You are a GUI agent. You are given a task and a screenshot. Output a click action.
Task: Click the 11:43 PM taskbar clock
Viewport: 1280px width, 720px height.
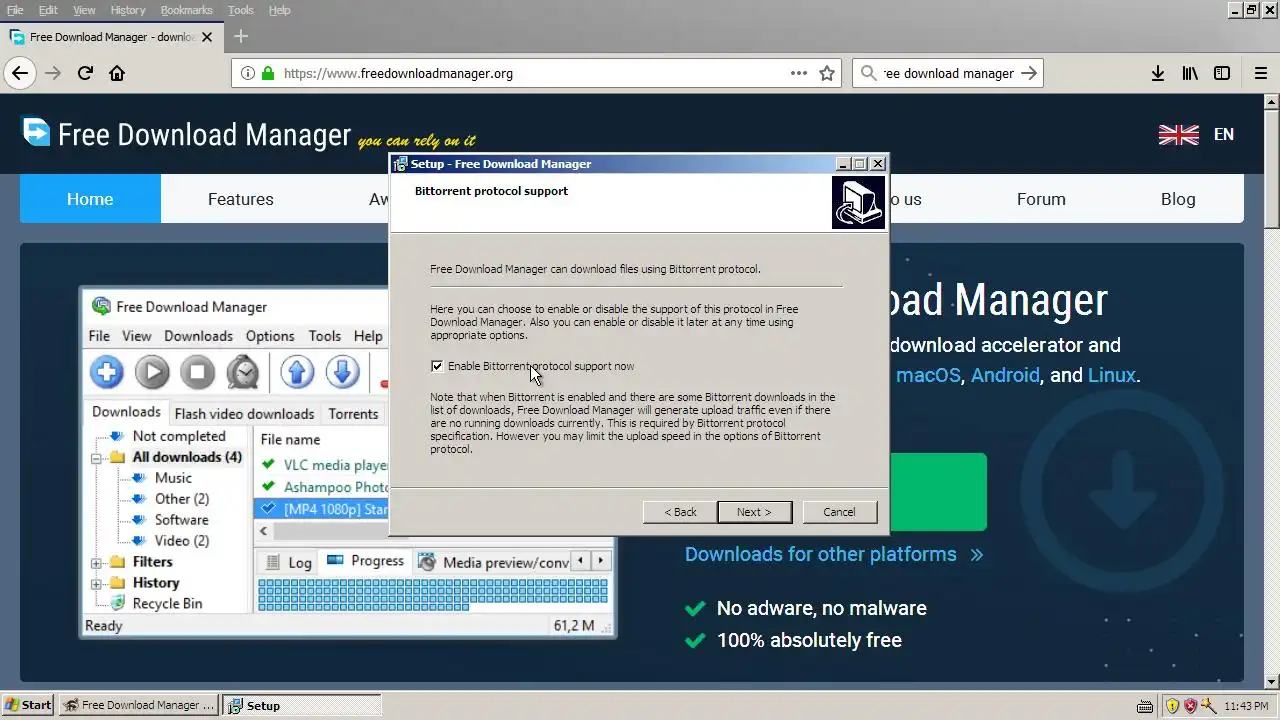1245,705
